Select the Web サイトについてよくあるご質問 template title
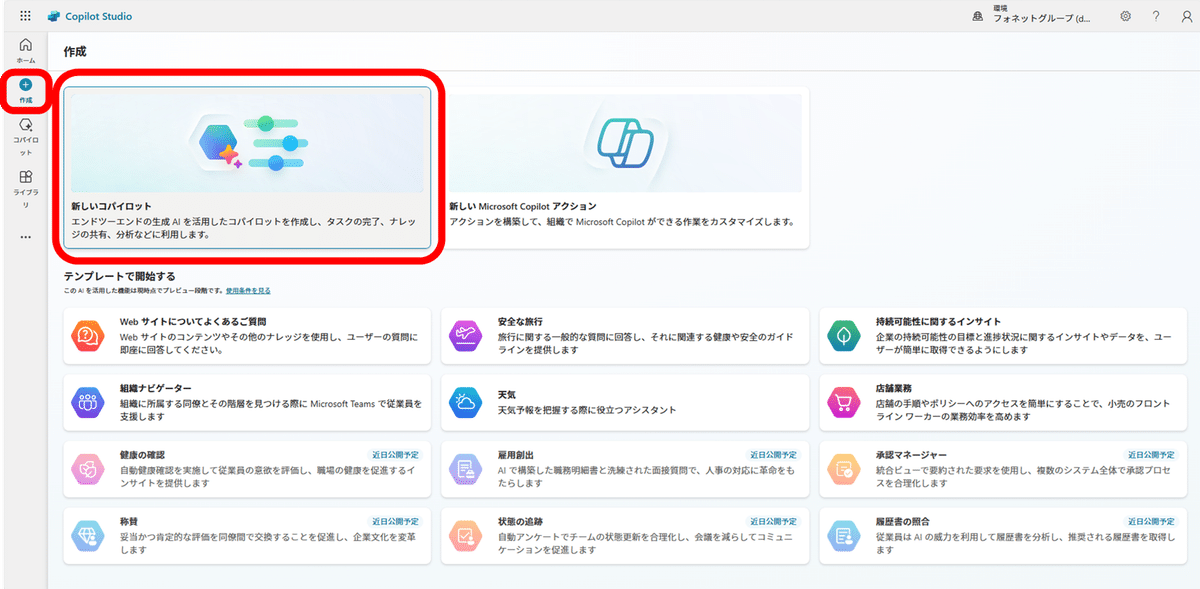Image resolution: width=1200 pixels, height=589 pixels. tap(193, 322)
